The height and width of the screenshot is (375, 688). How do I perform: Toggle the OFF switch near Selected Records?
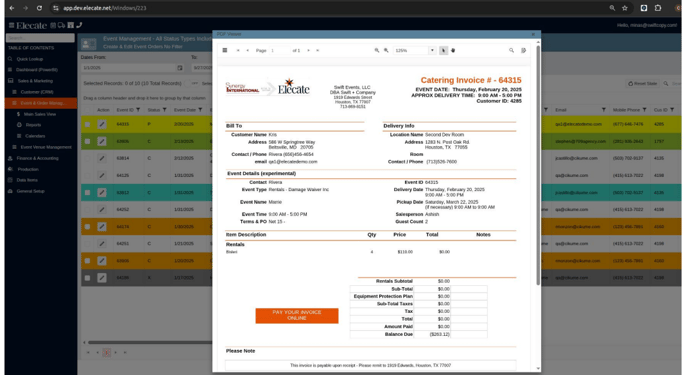point(193,83)
